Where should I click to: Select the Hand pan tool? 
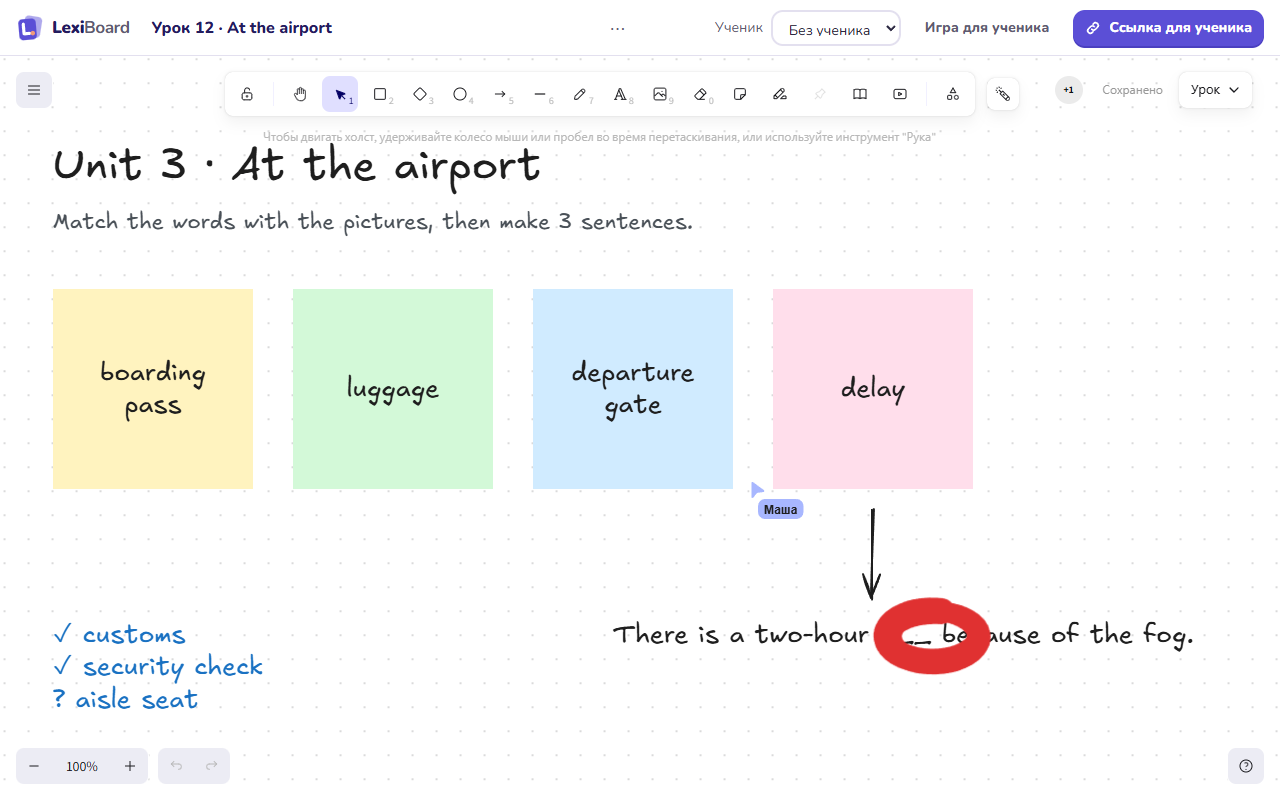coord(300,94)
